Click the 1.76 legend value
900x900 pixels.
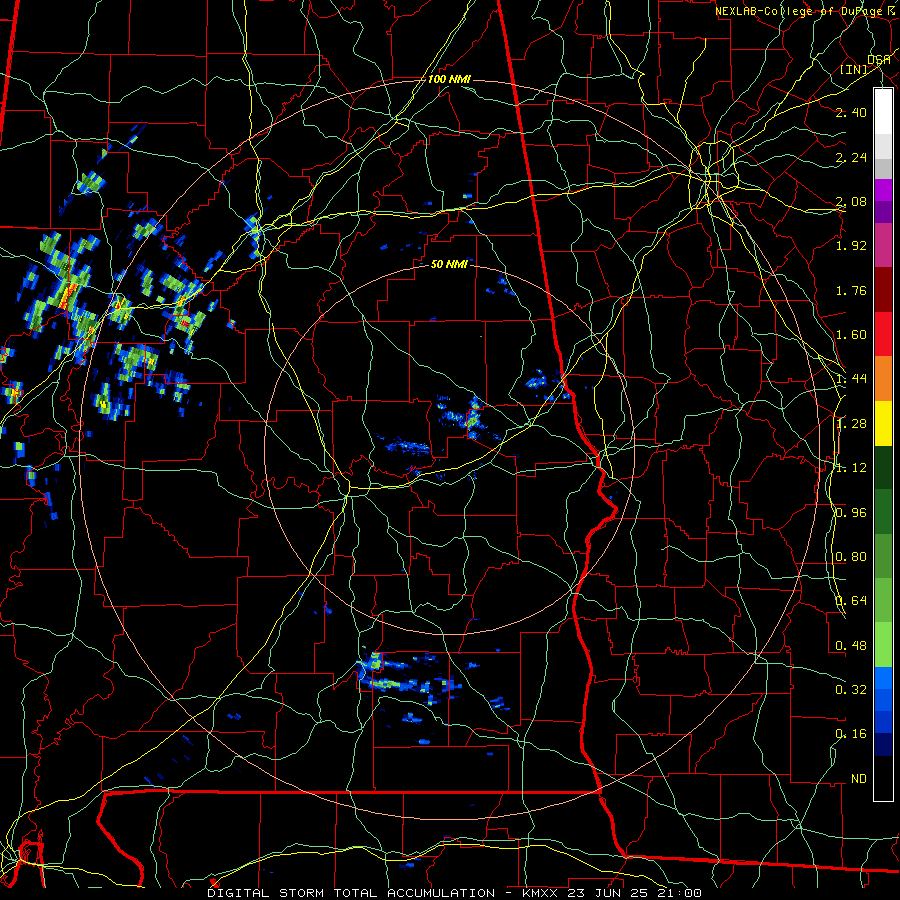pos(851,290)
